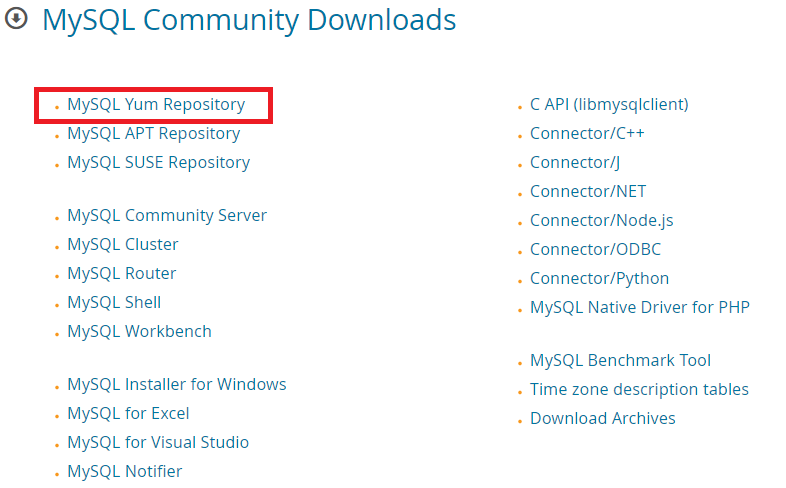Image resolution: width=786 pixels, height=488 pixels.
Task: Open the MySQL Shell link
Action: coord(114,303)
